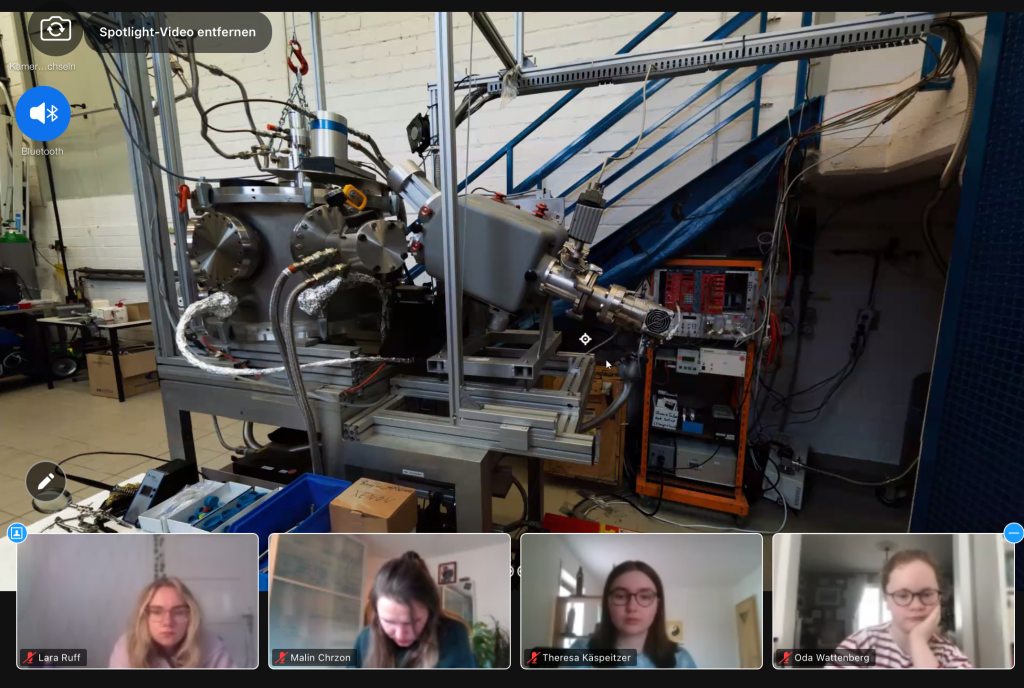The image size is (1024, 688).
Task: Click muted microphone icon next to Malin Chrzon
Action: click(x=281, y=658)
